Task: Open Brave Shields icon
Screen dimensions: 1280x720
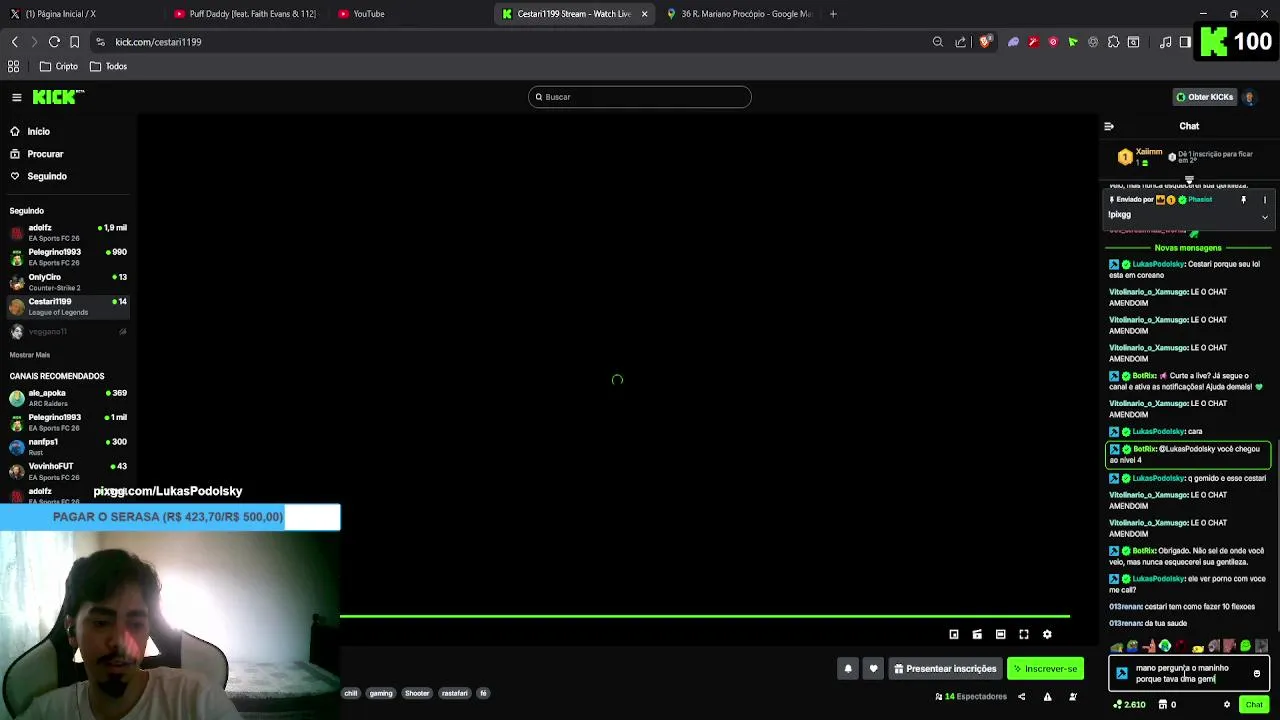Action: pos(985,42)
